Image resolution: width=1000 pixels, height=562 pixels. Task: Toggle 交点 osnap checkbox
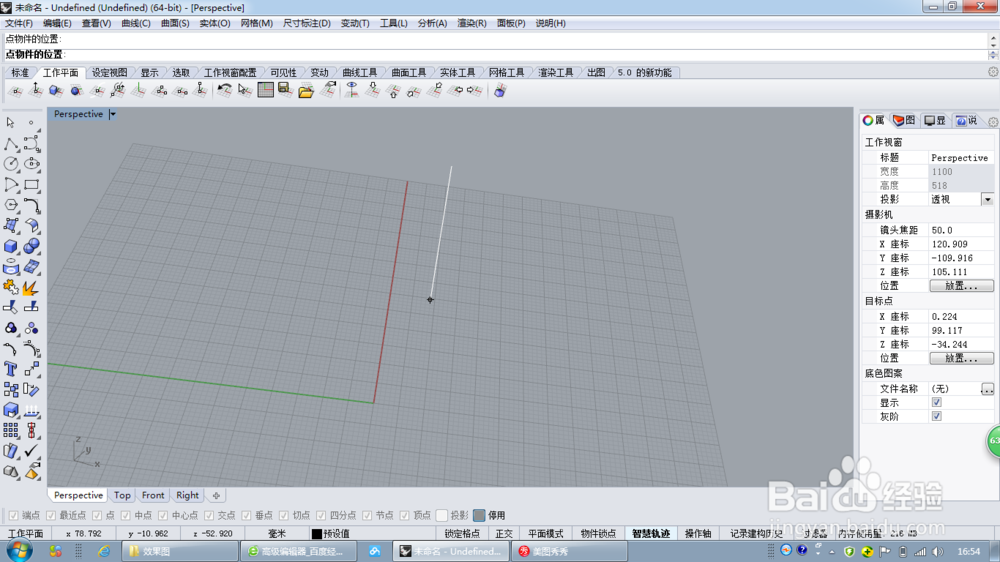coord(209,515)
